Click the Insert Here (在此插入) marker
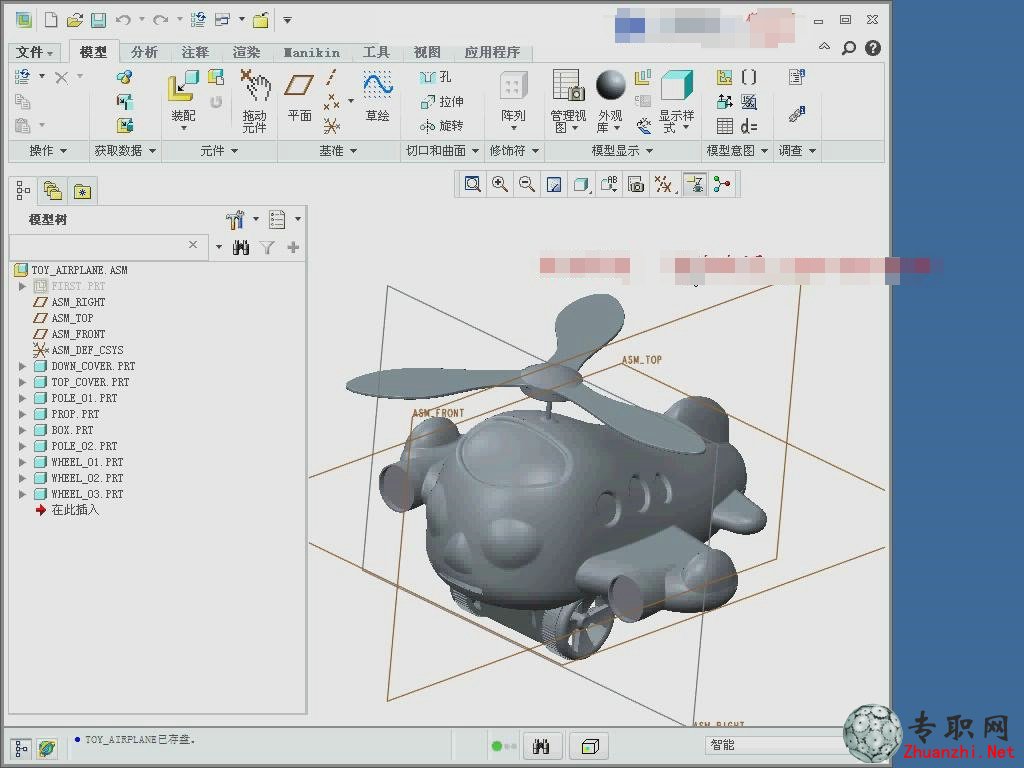Viewport: 1024px width, 768px height. 67,510
